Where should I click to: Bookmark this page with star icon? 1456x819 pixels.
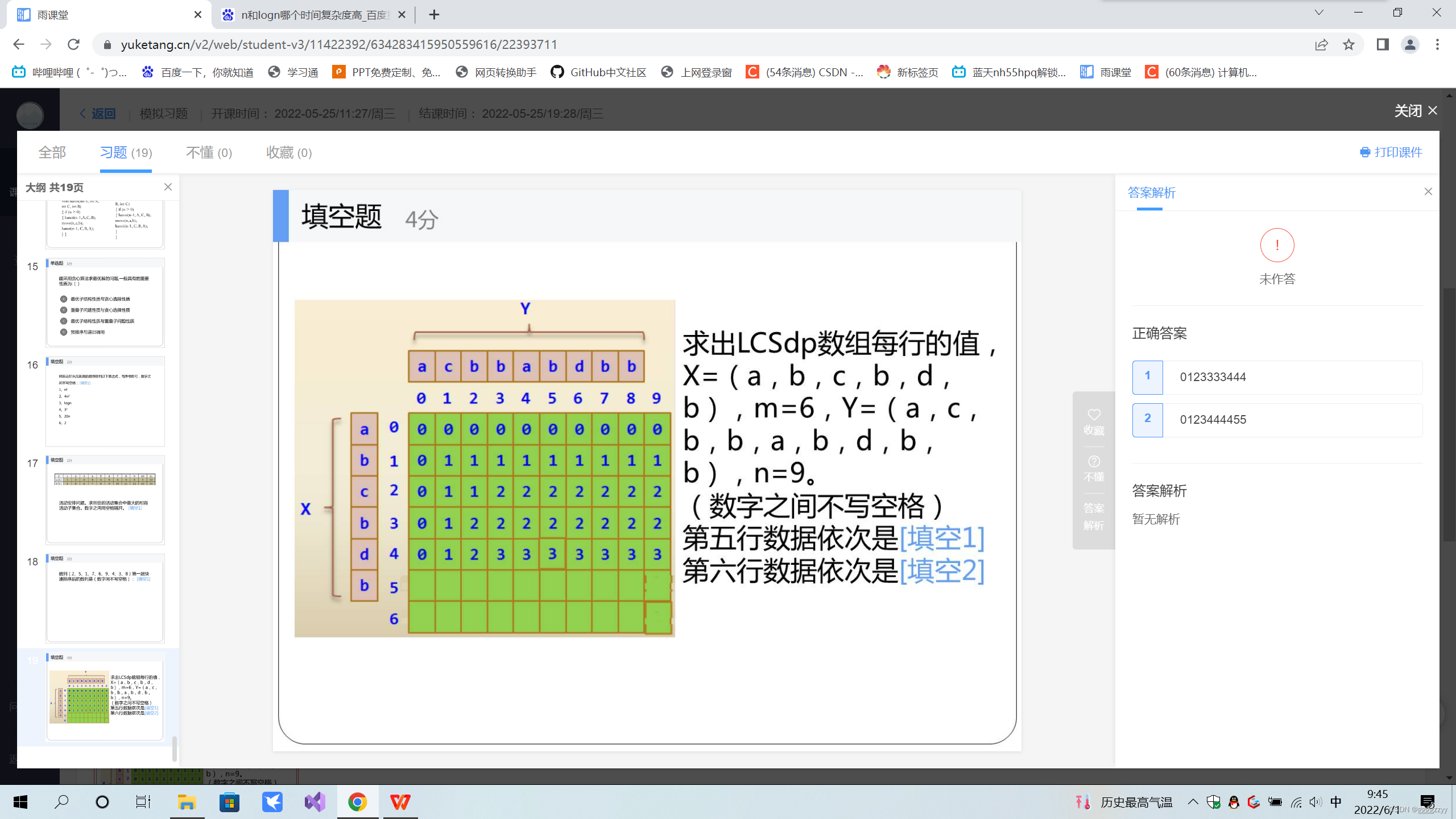[1349, 44]
